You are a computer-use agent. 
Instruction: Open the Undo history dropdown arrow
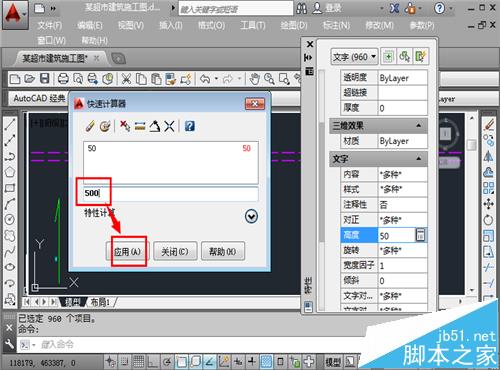coord(216,79)
